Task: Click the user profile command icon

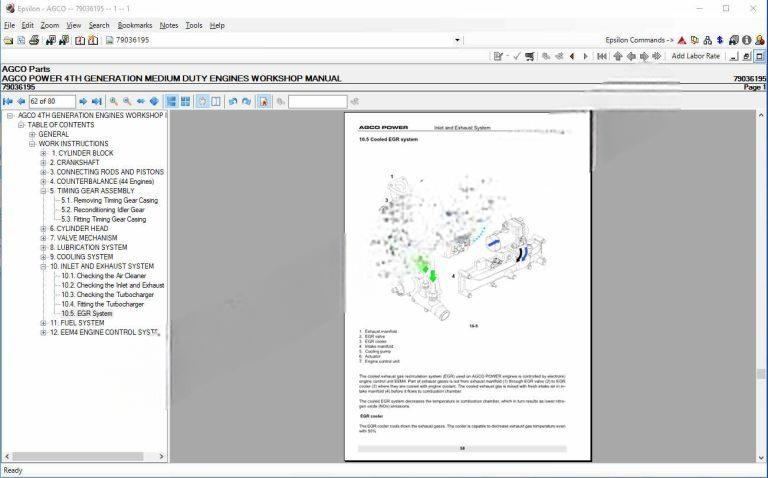Action: [x=760, y=40]
